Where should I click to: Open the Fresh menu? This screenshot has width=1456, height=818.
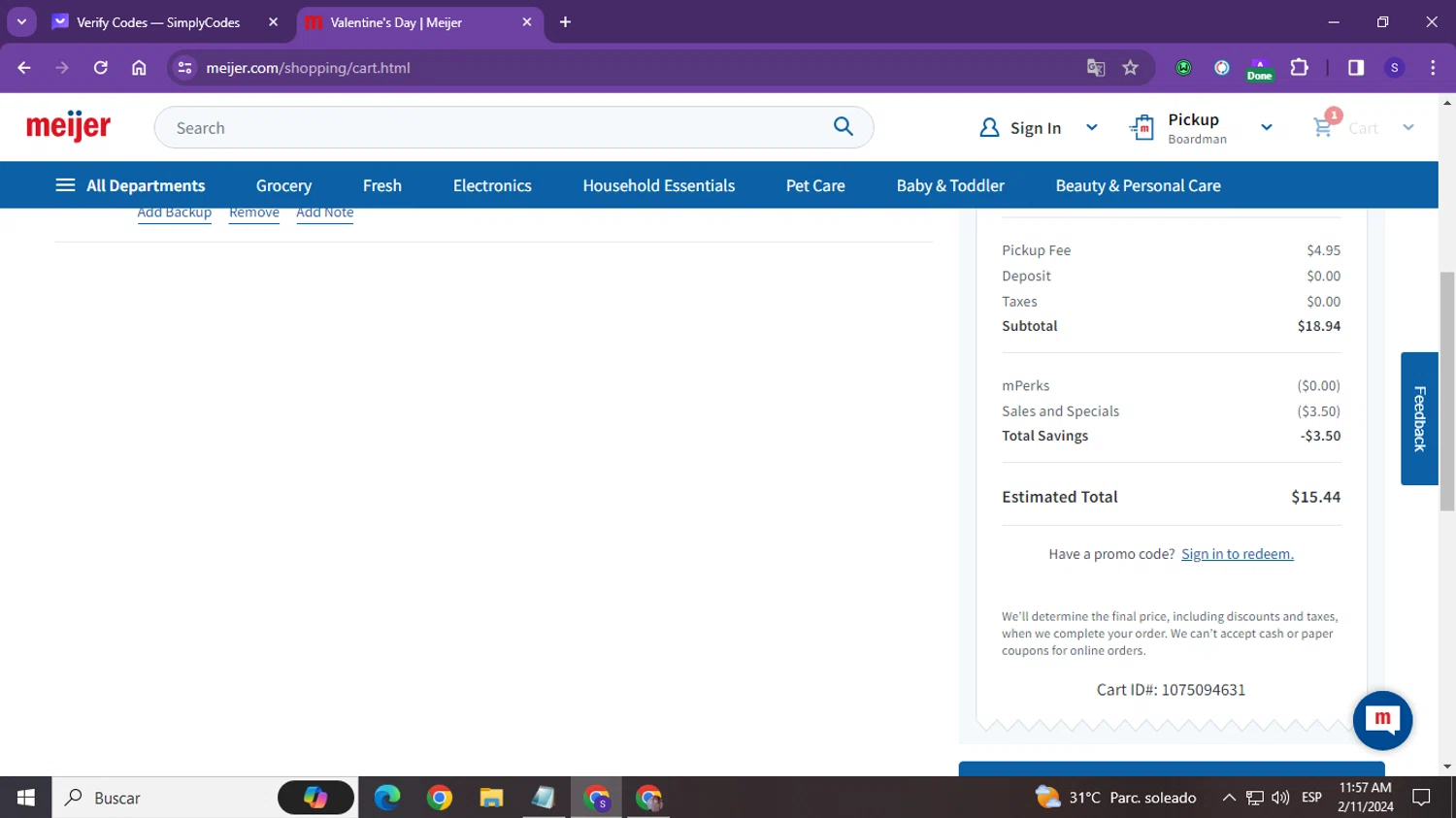point(382,185)
